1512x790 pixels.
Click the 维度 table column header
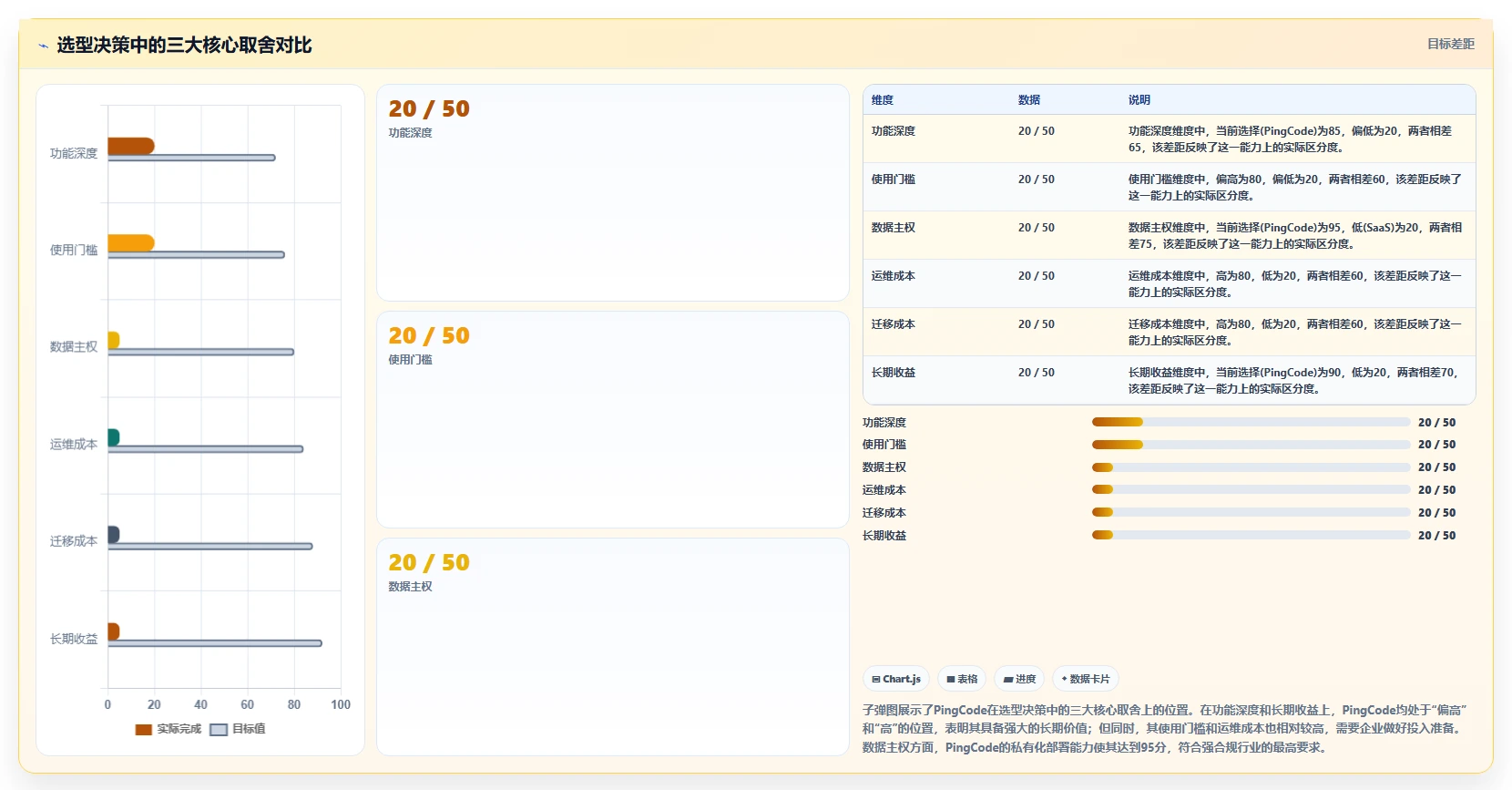click(883, 100)
